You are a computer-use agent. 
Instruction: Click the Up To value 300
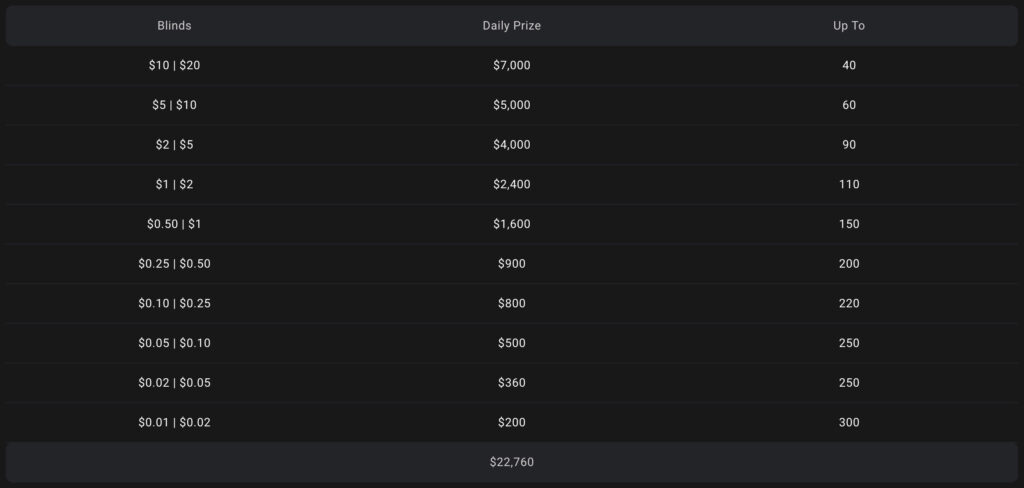tap(849, 422)
